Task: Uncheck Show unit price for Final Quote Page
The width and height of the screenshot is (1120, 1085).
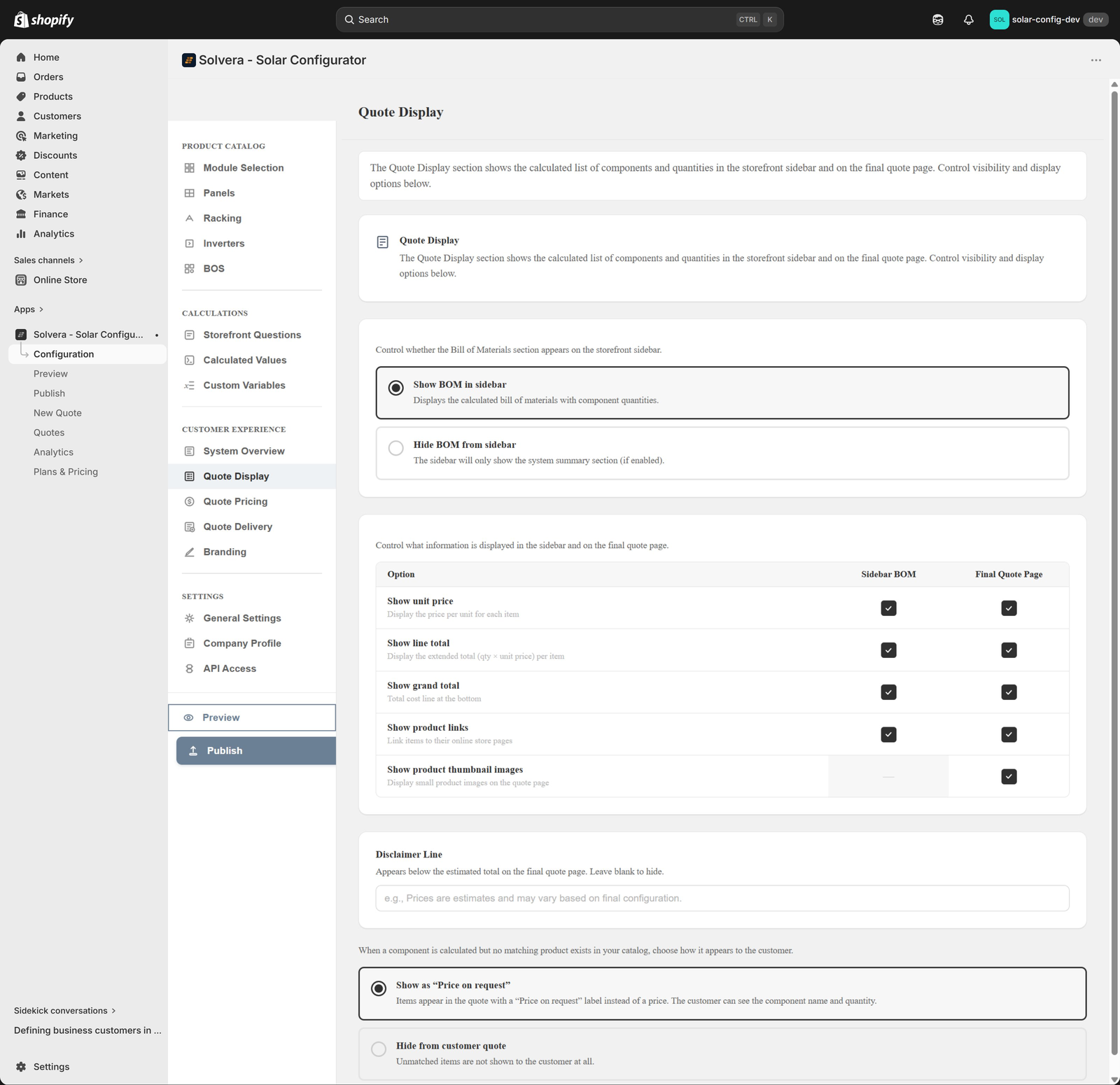Action: 1009,608
